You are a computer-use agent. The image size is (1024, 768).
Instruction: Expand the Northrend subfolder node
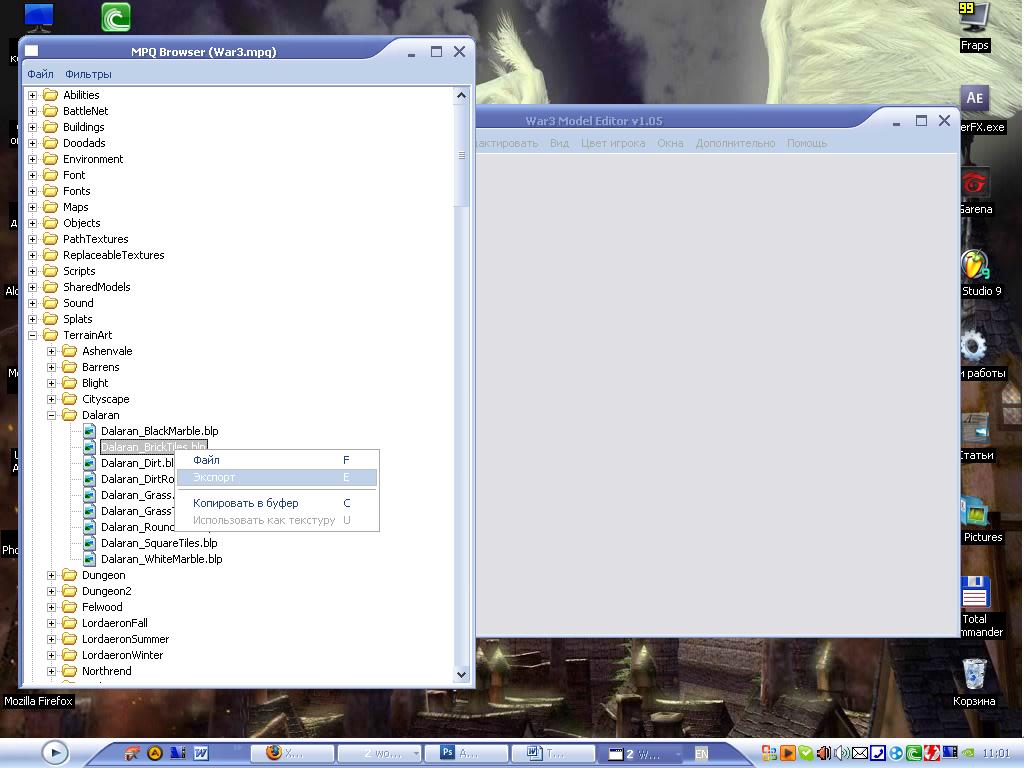click(52, 671)
